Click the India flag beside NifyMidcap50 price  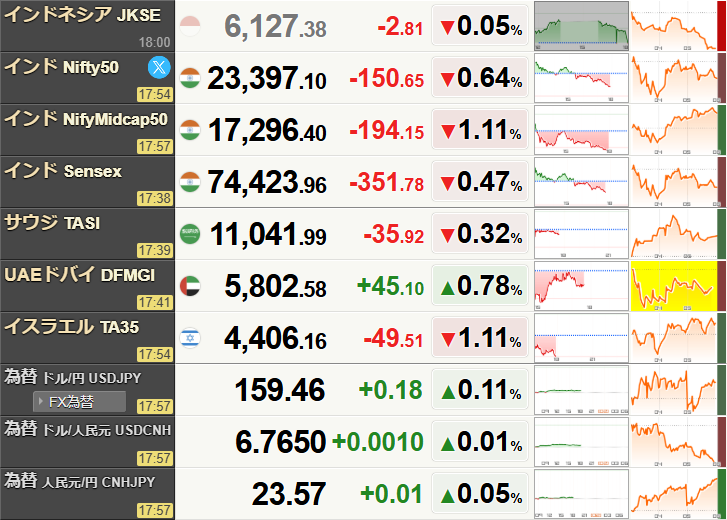(190, 130)
